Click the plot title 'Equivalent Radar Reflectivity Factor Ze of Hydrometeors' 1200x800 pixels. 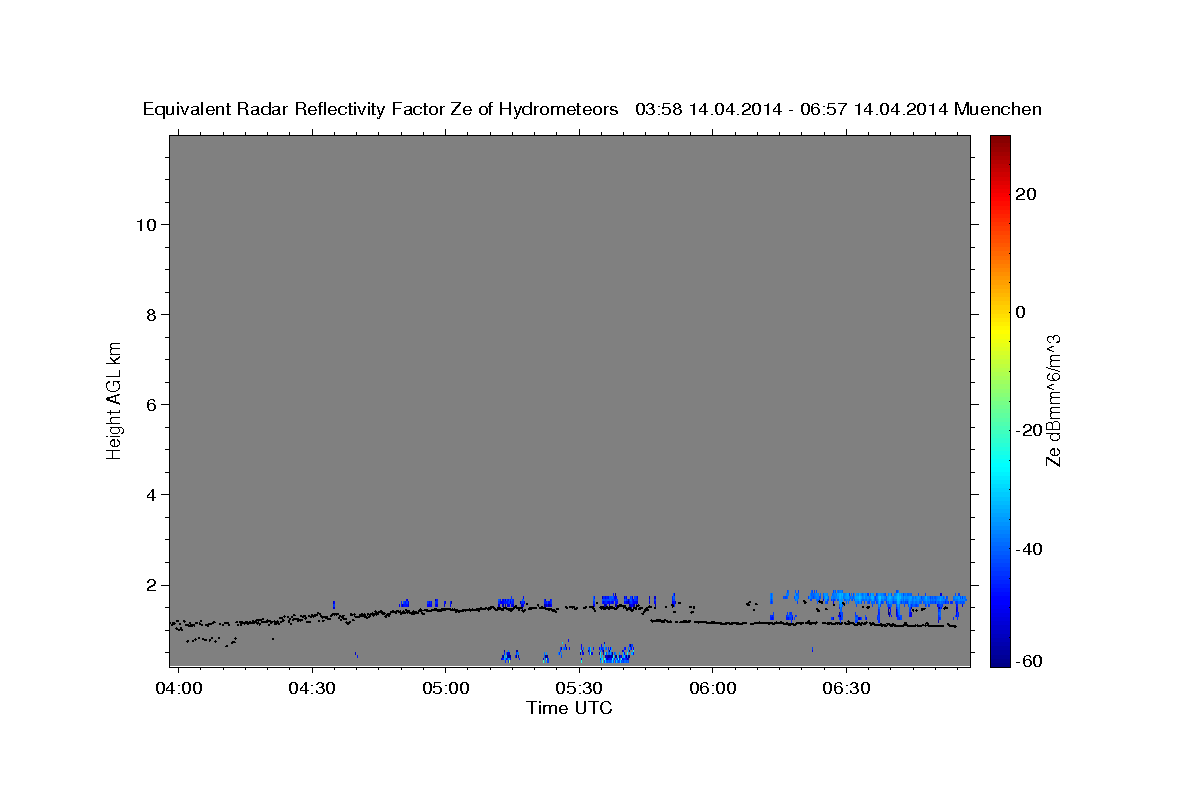[380, 109]
